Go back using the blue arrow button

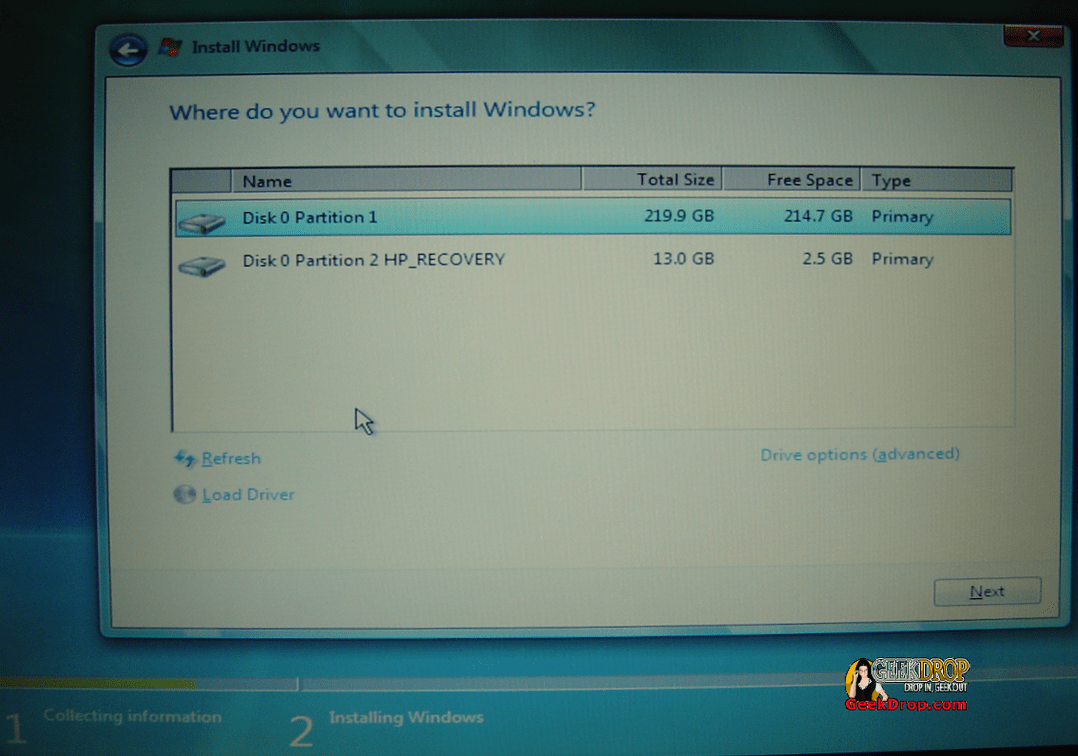pos(128,49)
